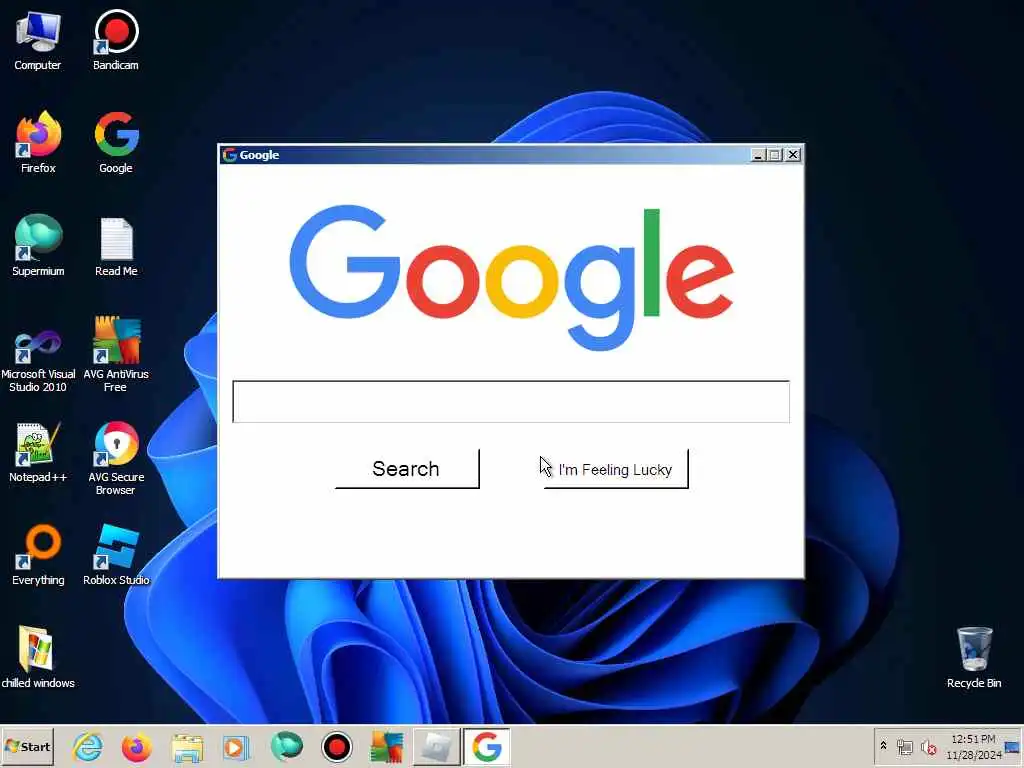Select the Roblox Studio desktop shortcut

coord(116,555)
